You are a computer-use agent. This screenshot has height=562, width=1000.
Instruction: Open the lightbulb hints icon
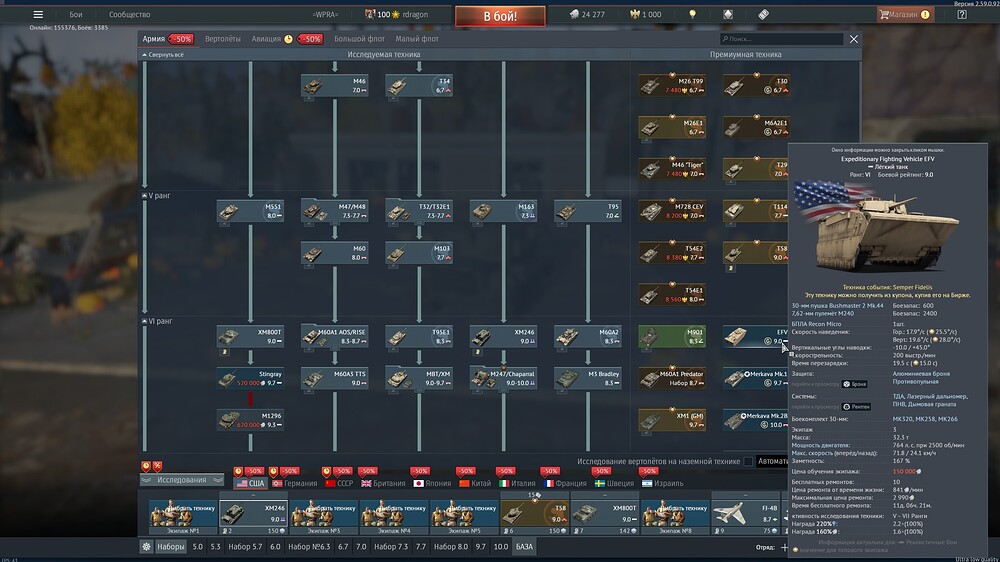pyautogui.click(x=693, y=14)
